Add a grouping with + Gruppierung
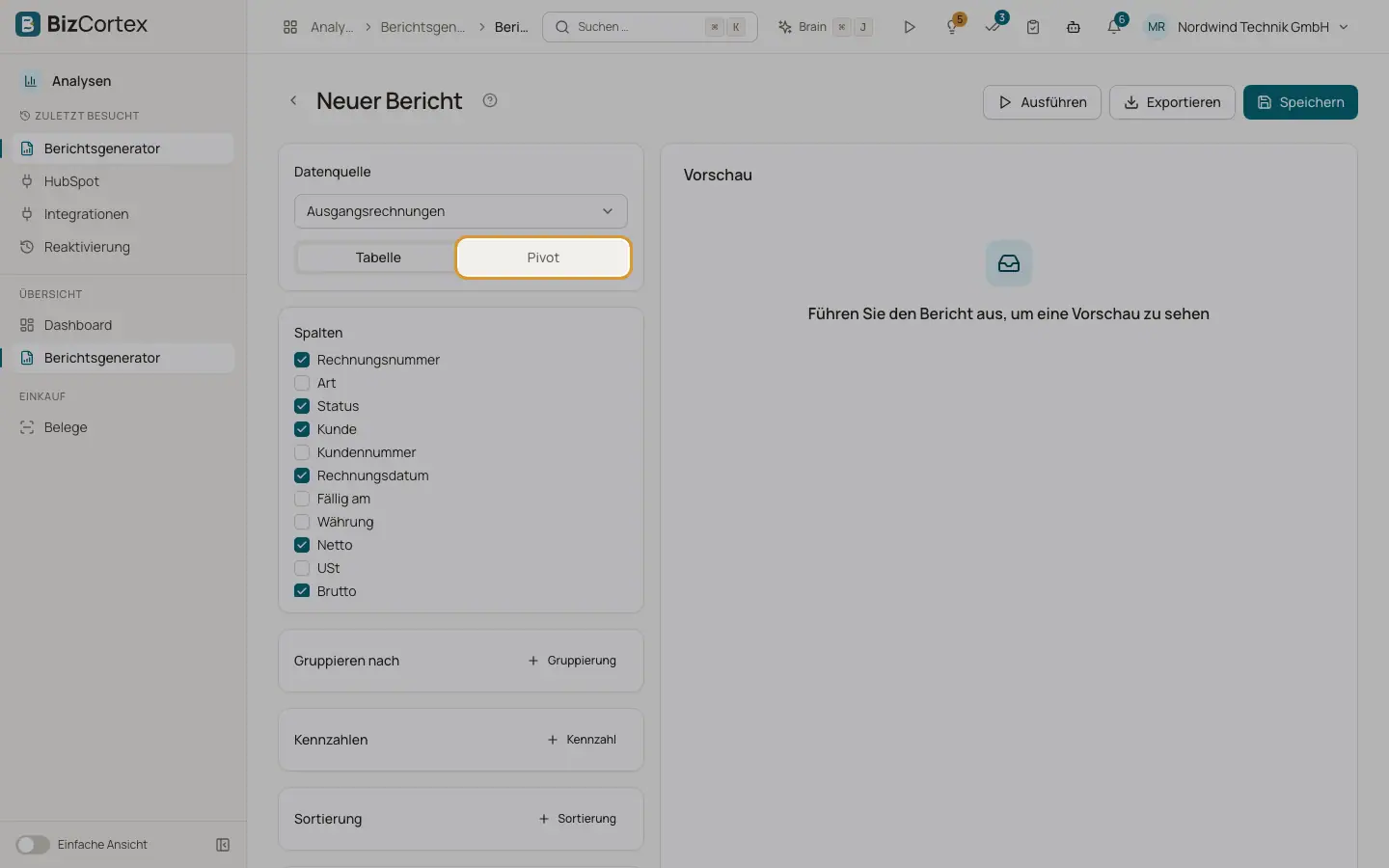Viewport: 1389px width, 868px height. [x=572, y=661]
